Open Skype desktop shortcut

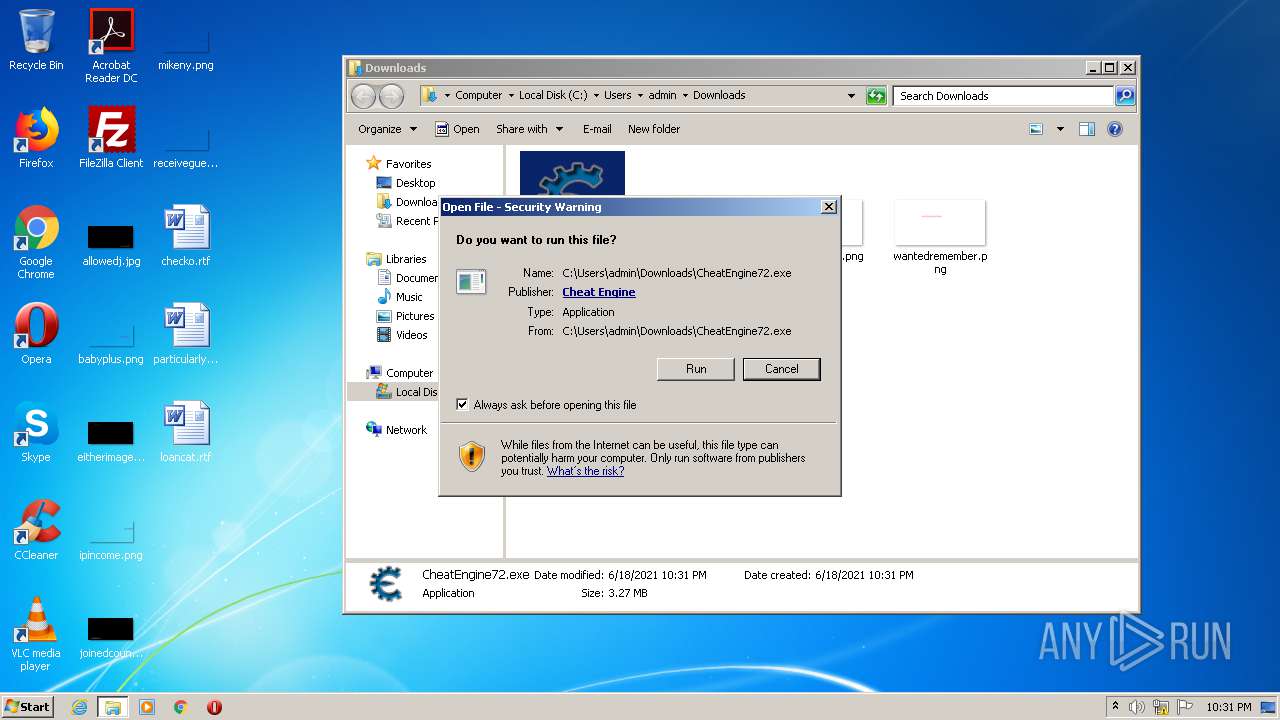[36, 432]
